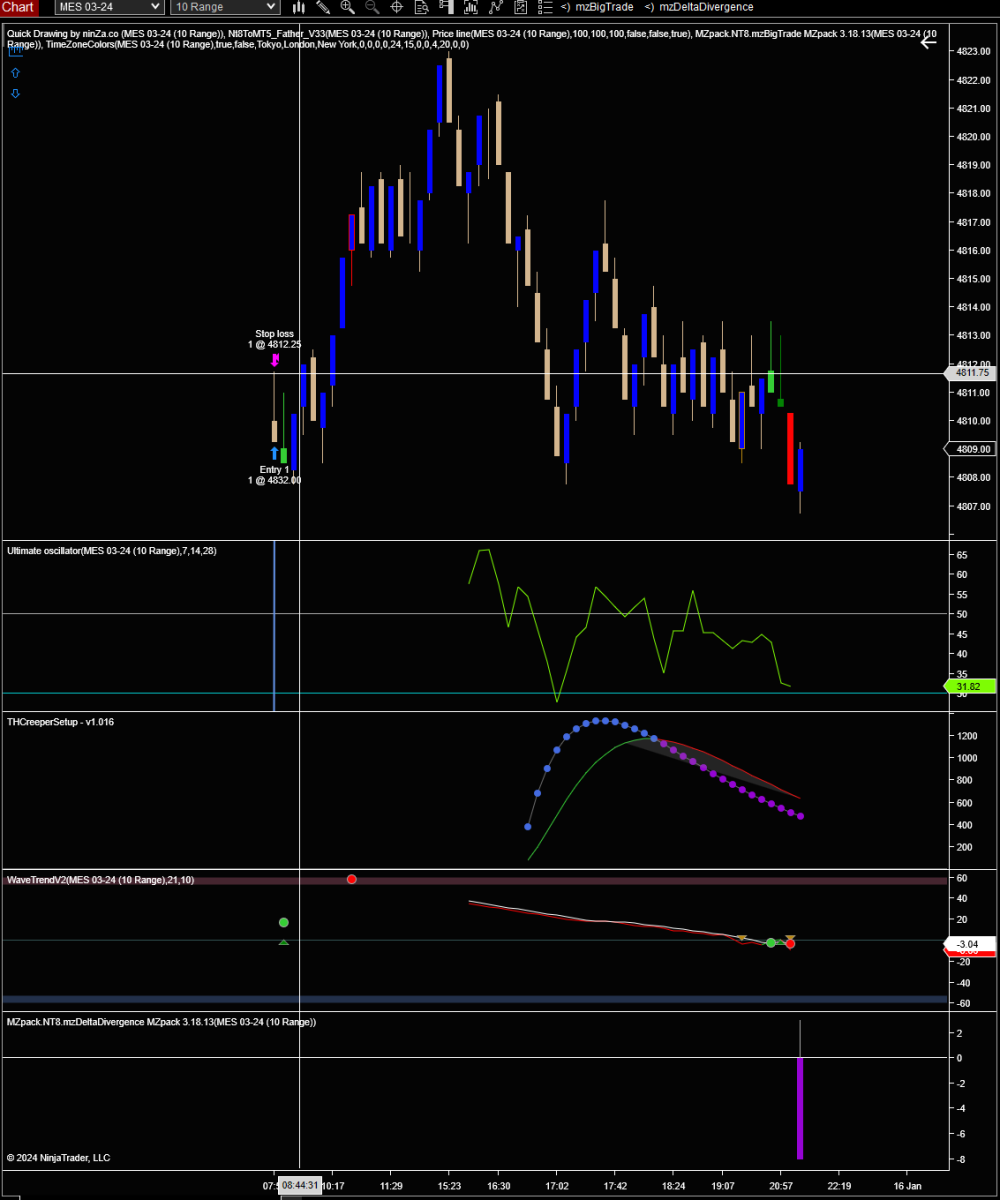
Task: Click the Entry 1 order label
Action: [x=275, y=475]
